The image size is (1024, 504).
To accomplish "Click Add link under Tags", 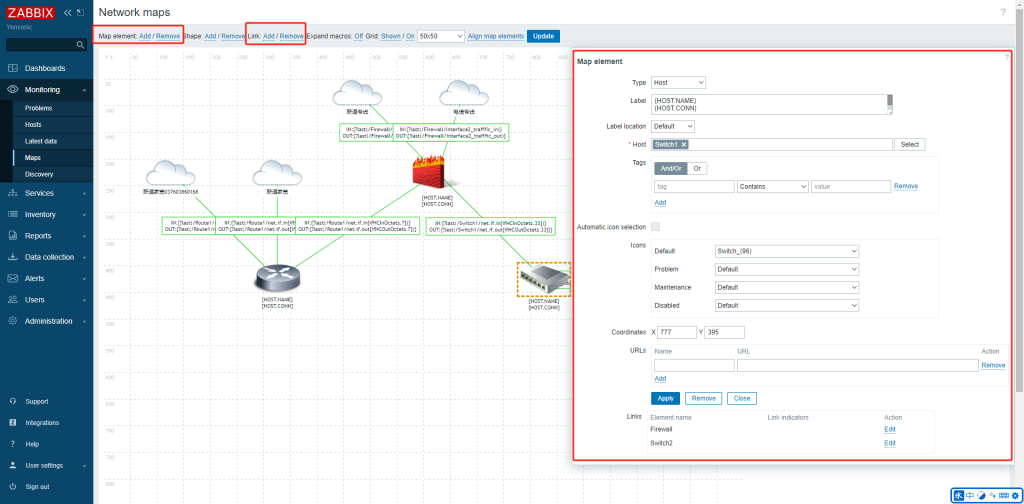I will [x=660, y=203].
